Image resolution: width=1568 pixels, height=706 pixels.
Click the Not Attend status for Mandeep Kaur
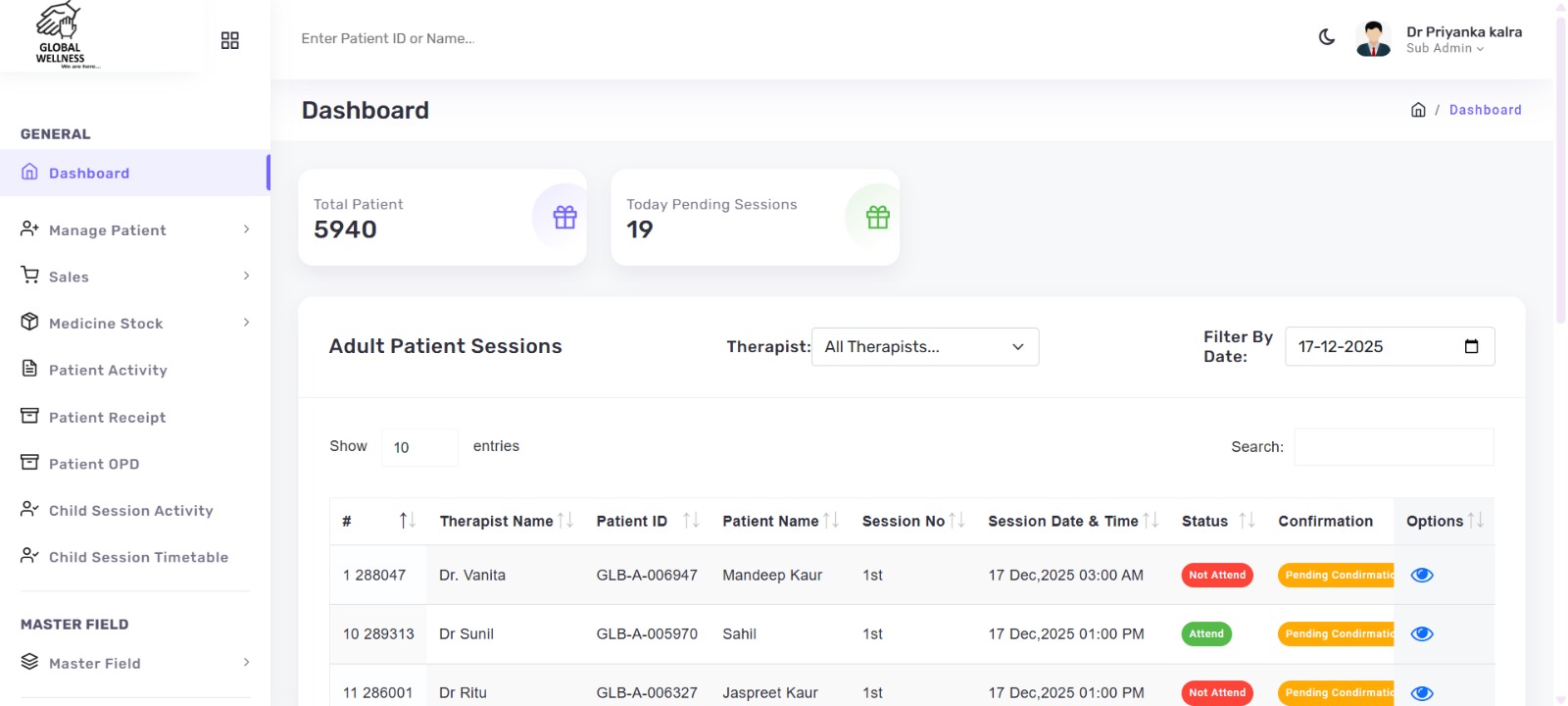point(1217,576)
